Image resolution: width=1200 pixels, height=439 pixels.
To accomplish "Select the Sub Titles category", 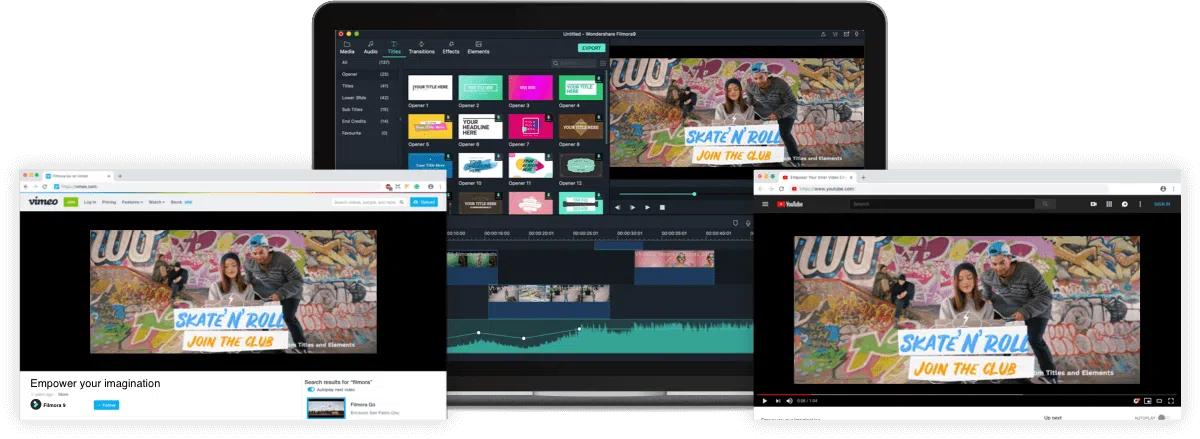I will click(366, 109).
